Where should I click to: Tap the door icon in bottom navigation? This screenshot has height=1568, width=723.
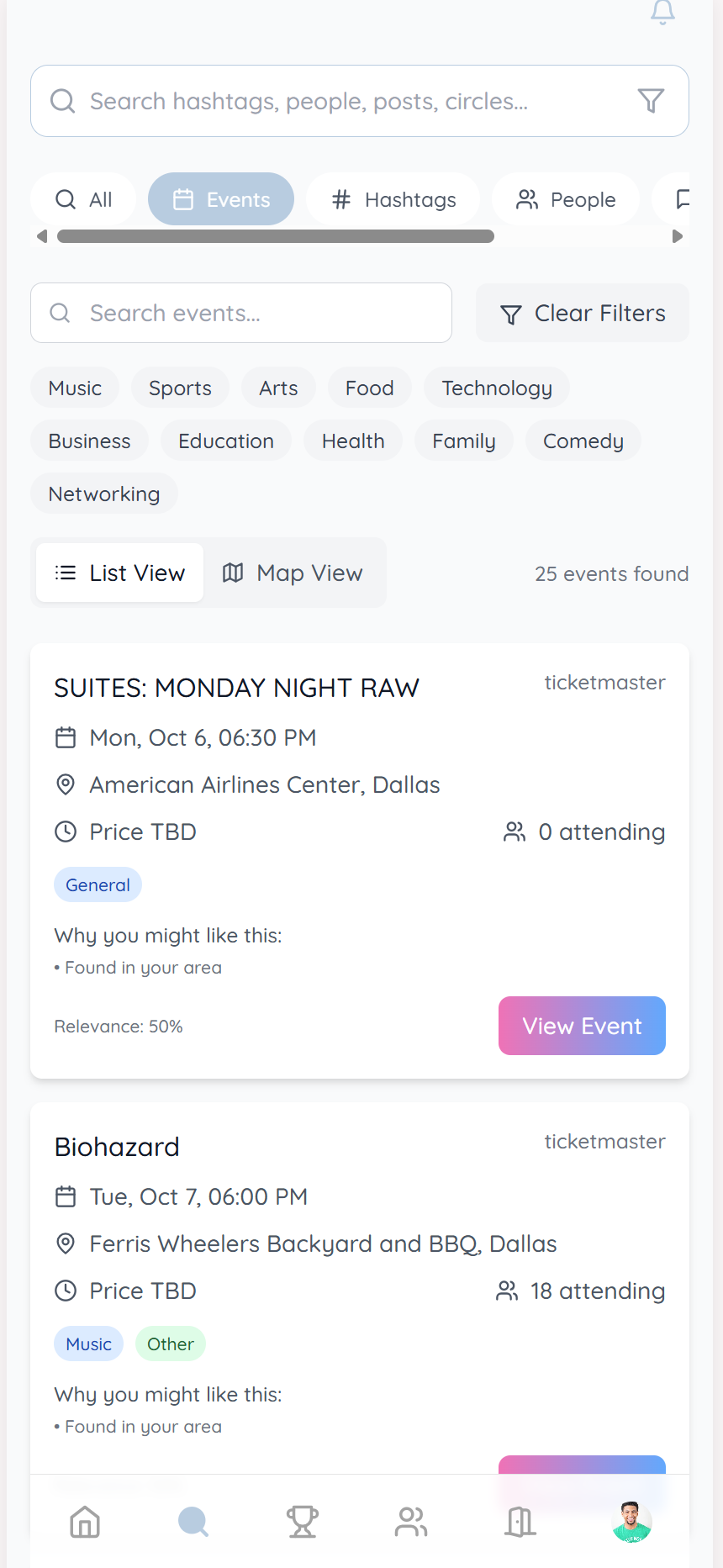pyautogui.click(x=520, y=1522)
